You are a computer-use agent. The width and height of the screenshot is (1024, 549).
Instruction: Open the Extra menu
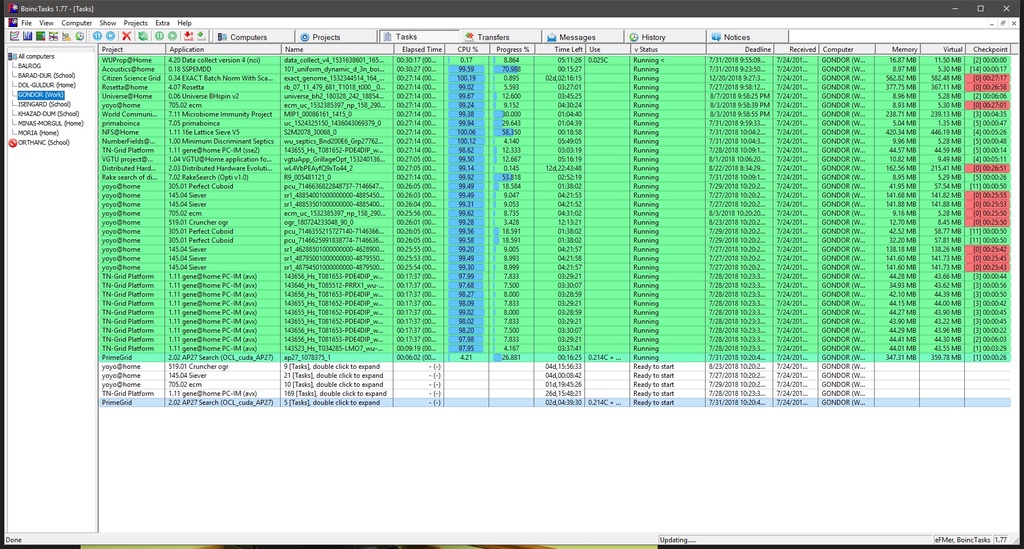pos(162,23)
